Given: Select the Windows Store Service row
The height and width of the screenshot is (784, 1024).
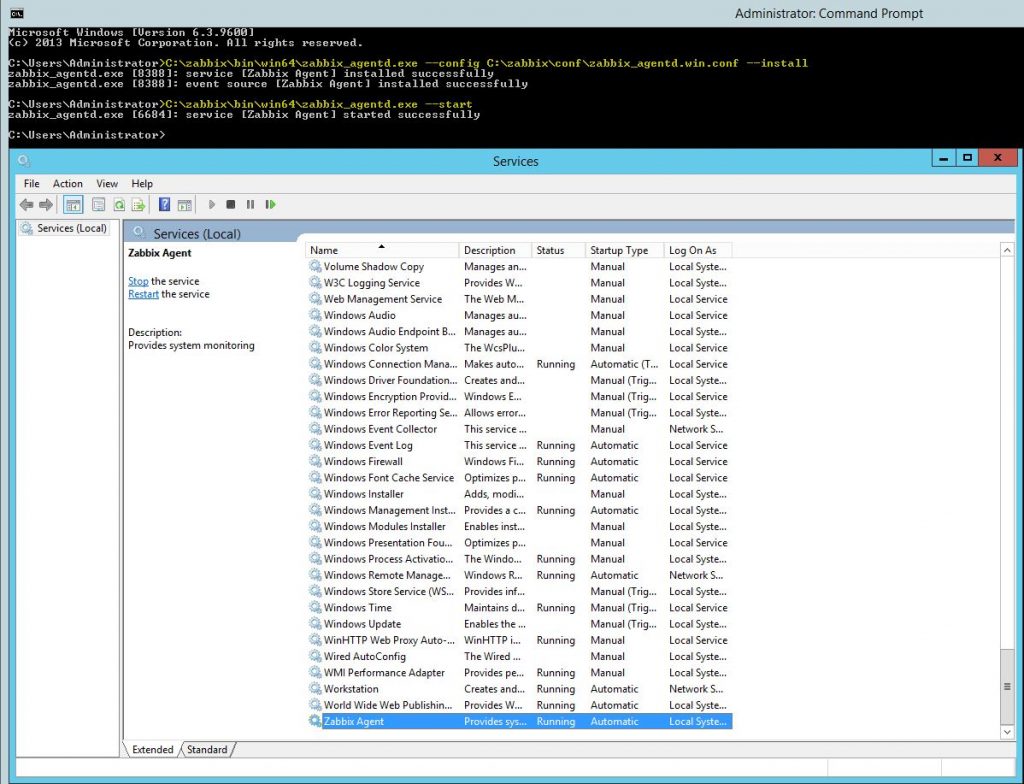Looking at the screenshot, I should [519, 591].
